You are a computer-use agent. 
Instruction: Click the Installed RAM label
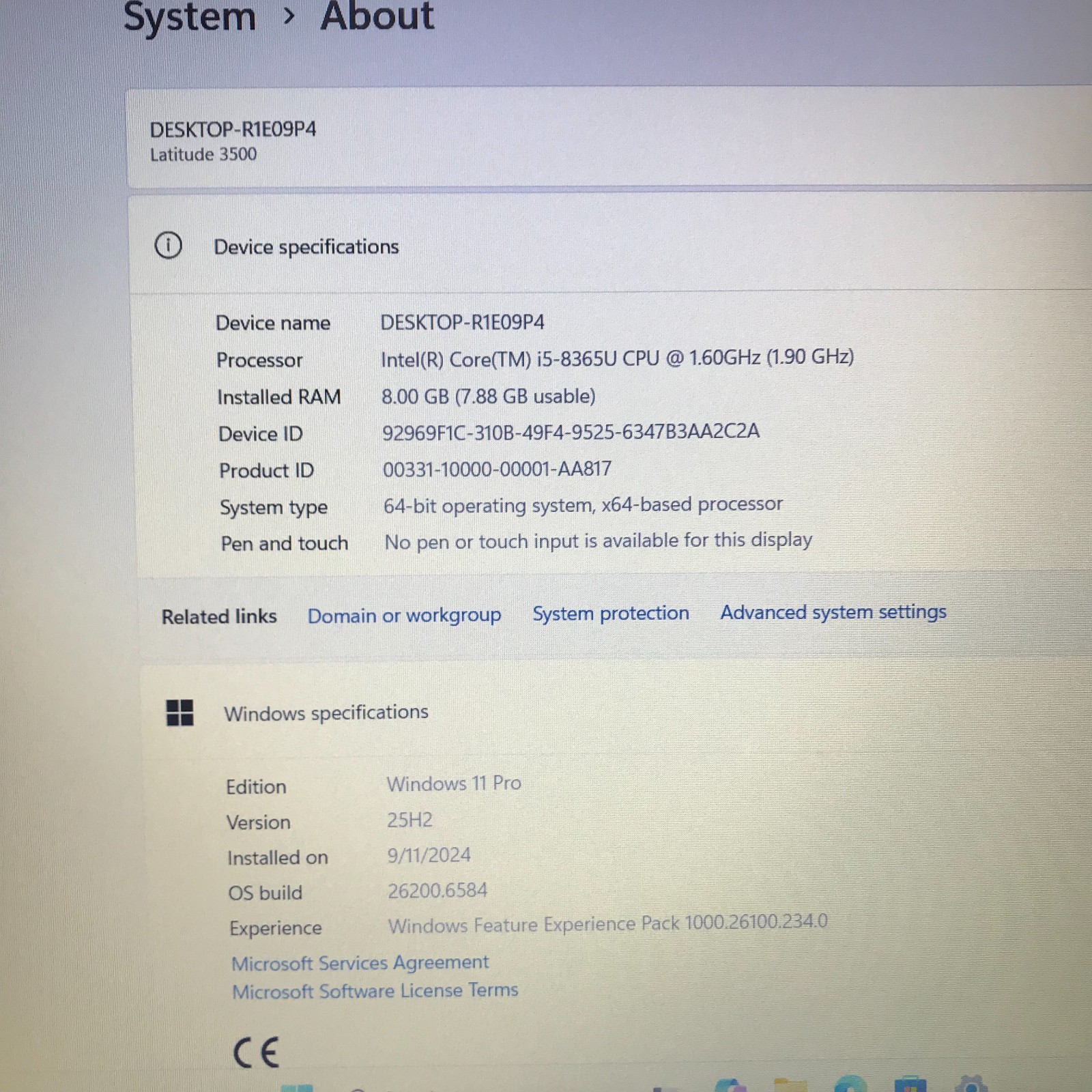point(278,397)
